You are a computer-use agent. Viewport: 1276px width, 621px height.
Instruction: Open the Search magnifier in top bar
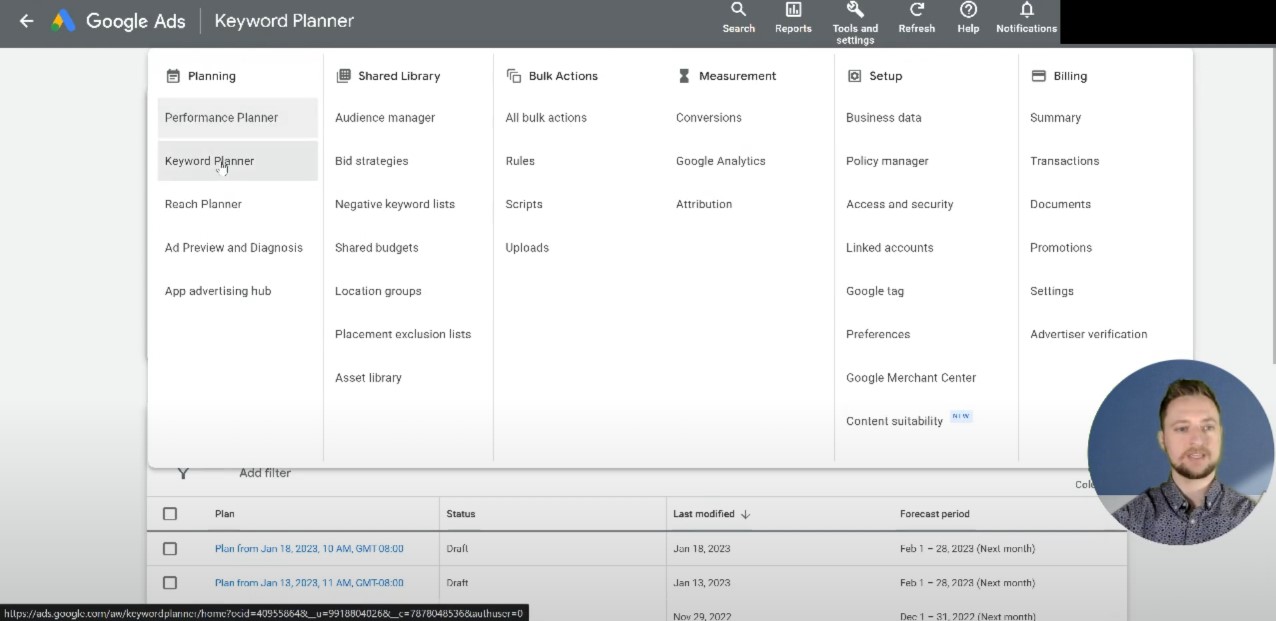pos(738,10)
